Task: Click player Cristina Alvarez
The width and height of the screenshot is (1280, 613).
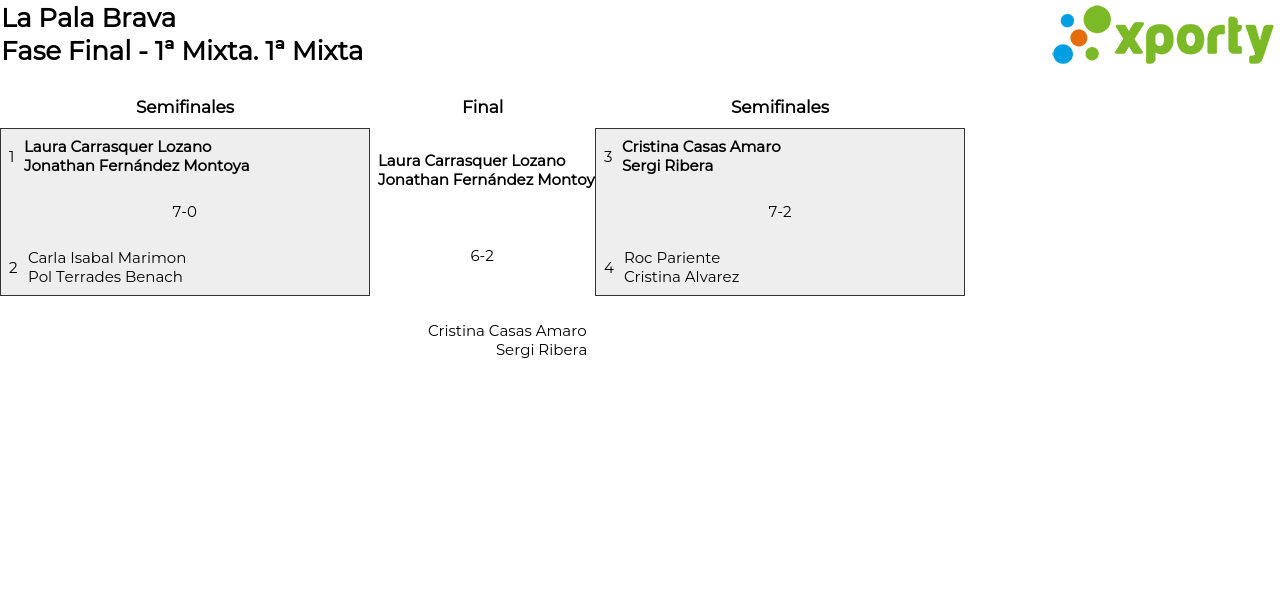Action: coord(681,277)
